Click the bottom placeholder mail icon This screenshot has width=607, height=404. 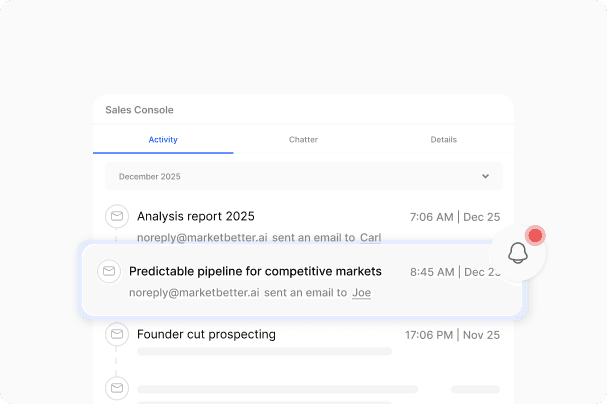(x=117, y=387)
